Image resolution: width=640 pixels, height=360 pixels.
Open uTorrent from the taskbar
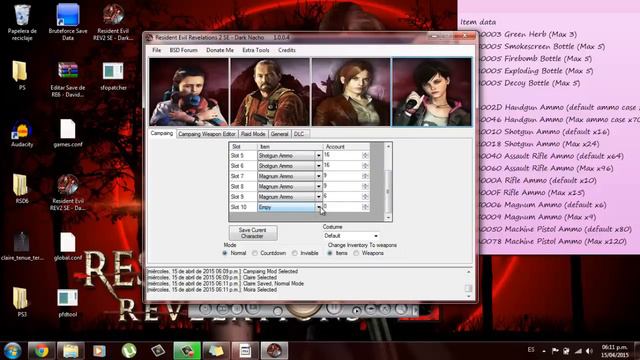tap(129, 351)
